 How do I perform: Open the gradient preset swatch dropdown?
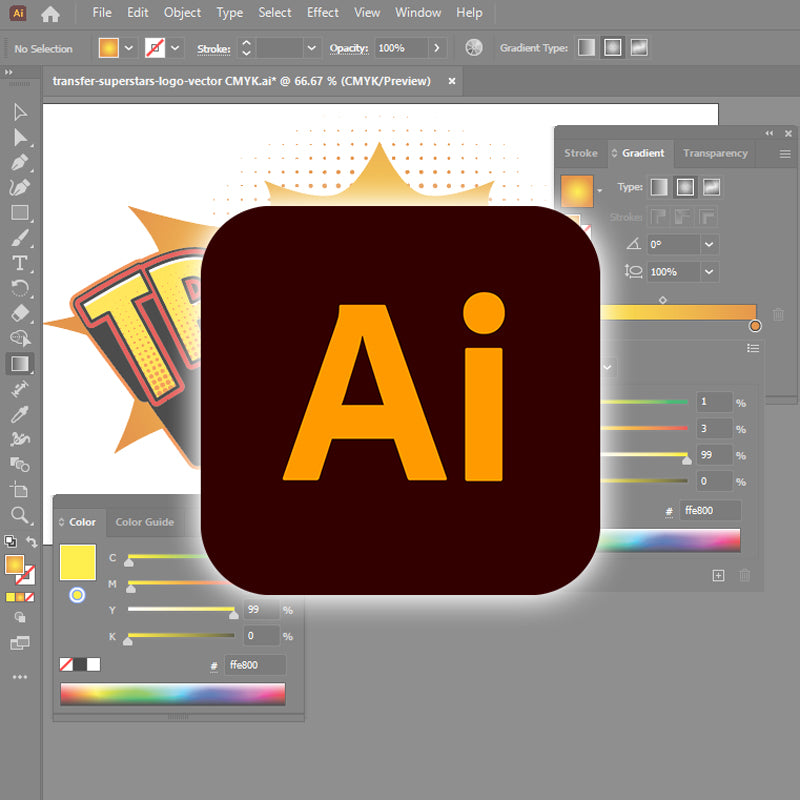pyautogui.click(x=599, y=191)
